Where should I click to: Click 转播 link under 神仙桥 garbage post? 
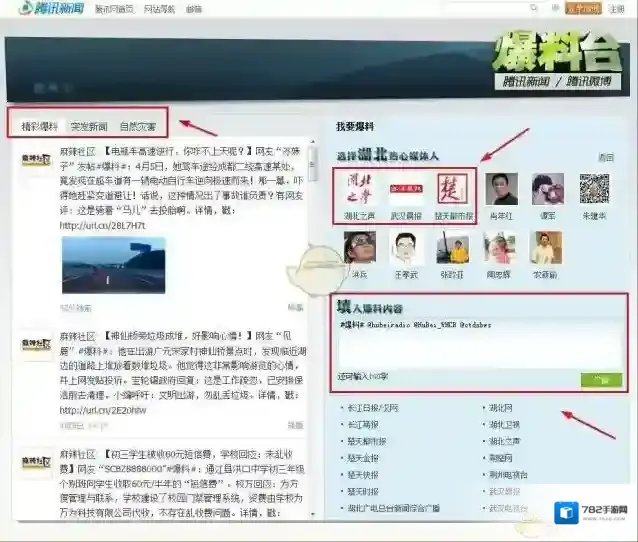click(295, 426)
